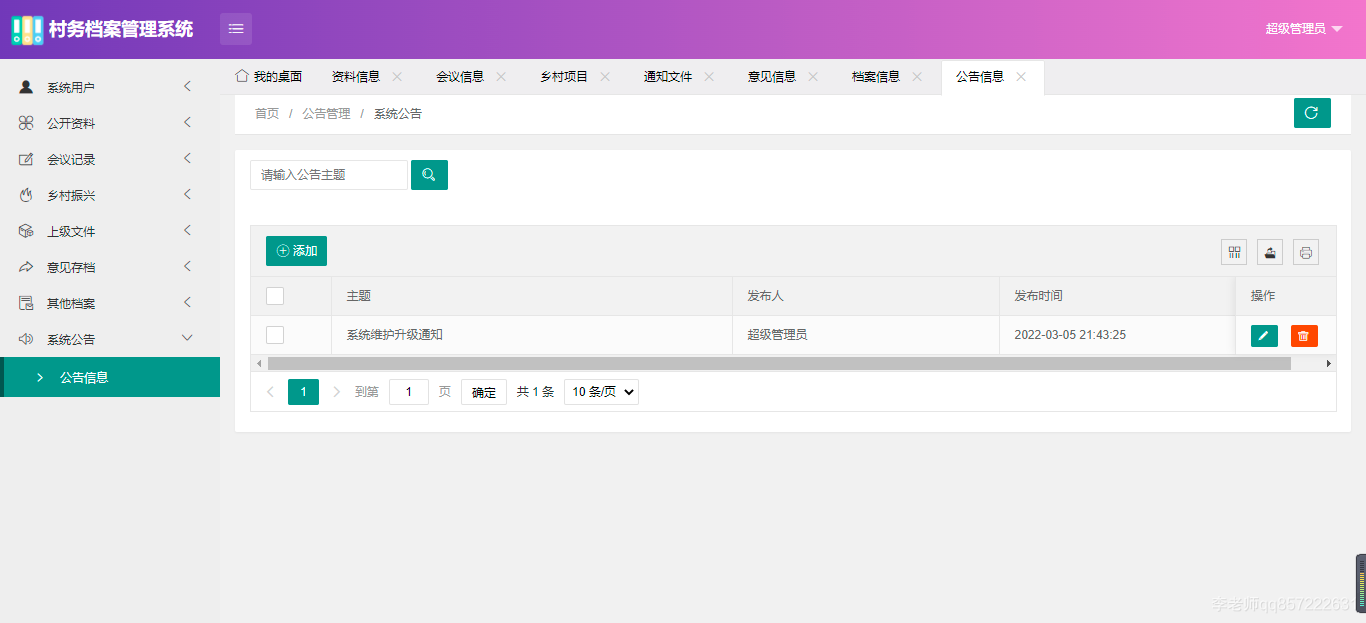Switch to the 我的桌面 tab
Screen dimensions: 1366x623
268,76
